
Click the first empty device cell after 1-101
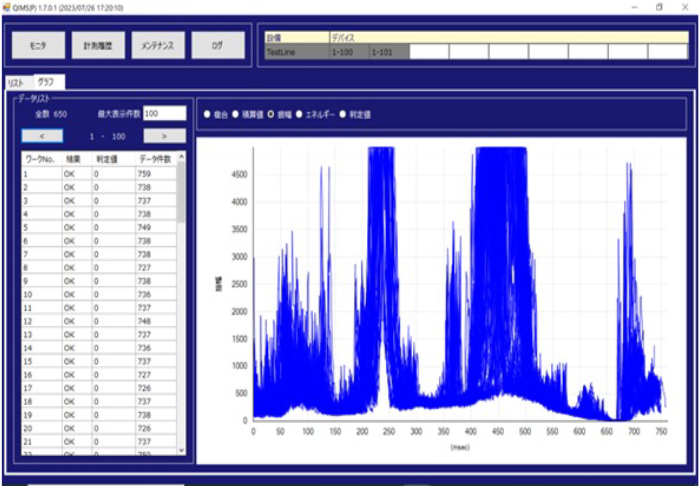(429, 52)
